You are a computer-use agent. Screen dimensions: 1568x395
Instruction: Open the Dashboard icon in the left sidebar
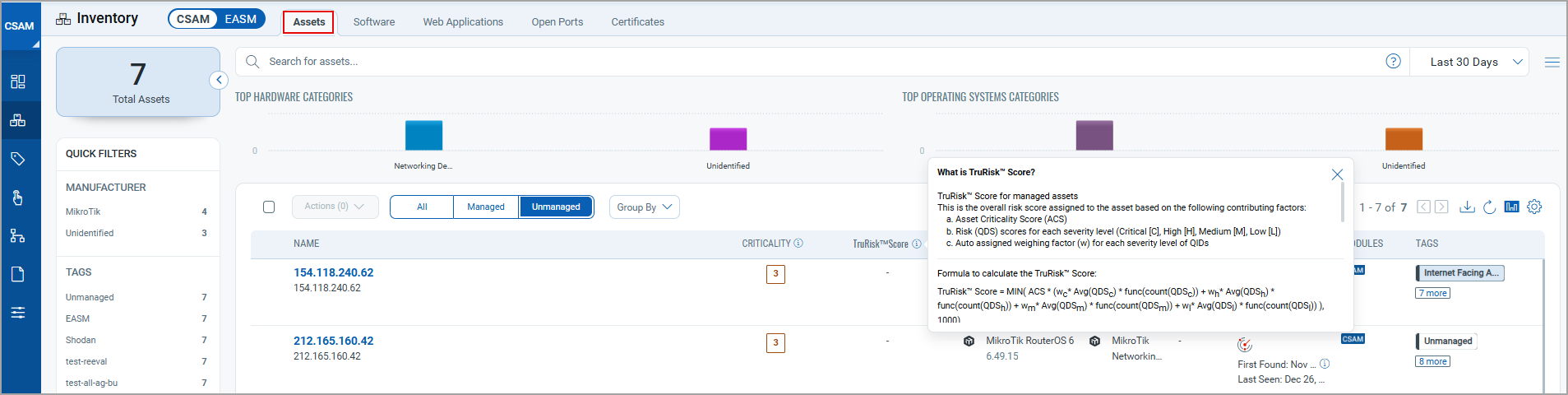18,81
